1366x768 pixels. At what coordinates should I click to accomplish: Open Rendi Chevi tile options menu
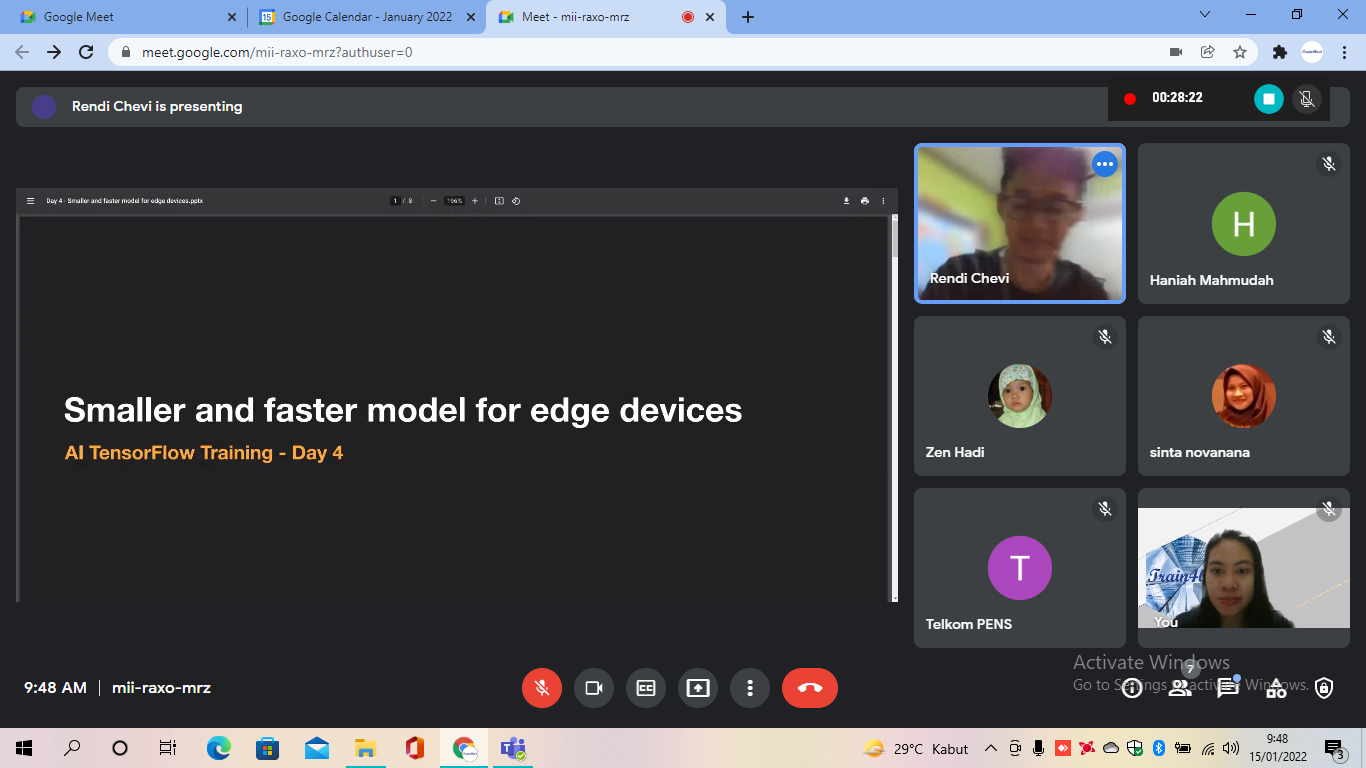[1104, 164]
